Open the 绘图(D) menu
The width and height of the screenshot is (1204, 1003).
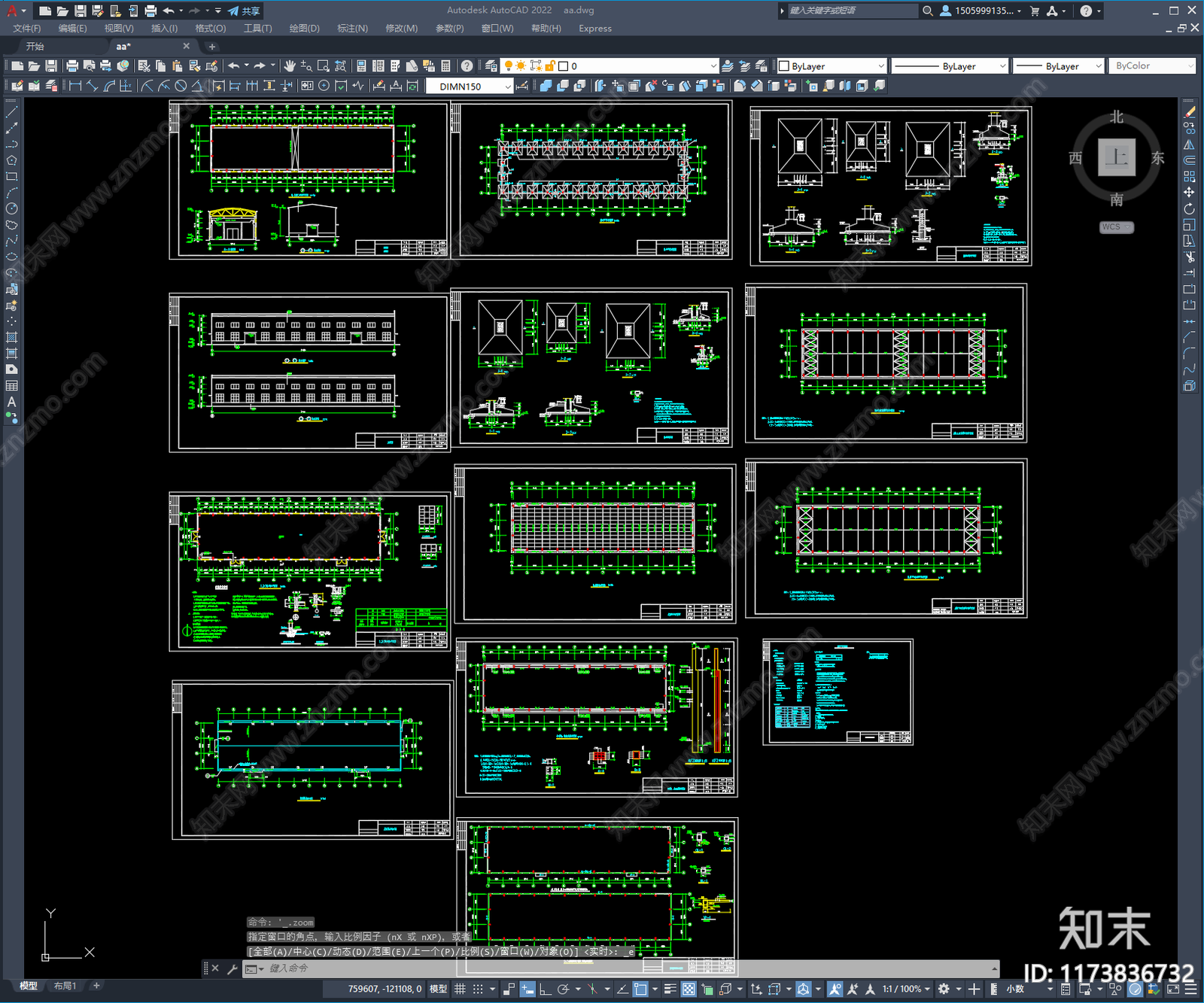[x=305, y=29]
